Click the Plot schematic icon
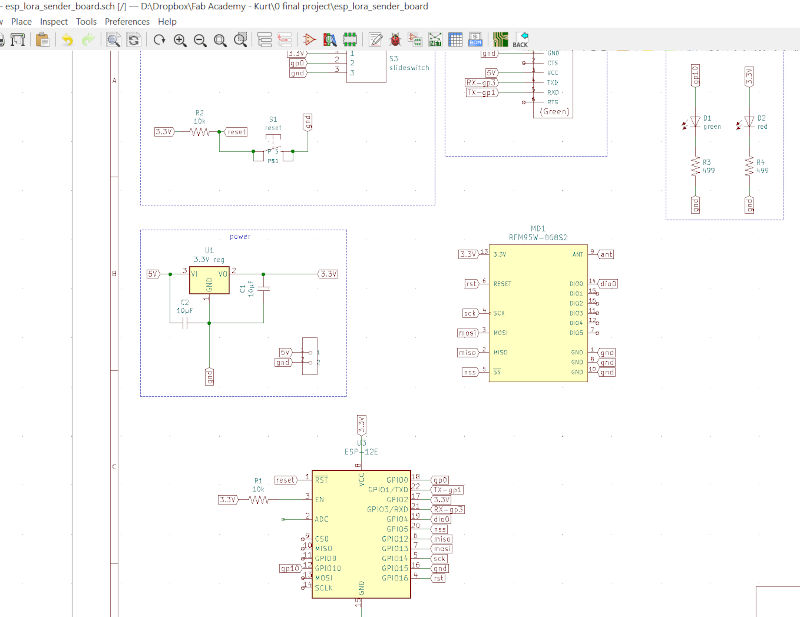 point(18,39)
